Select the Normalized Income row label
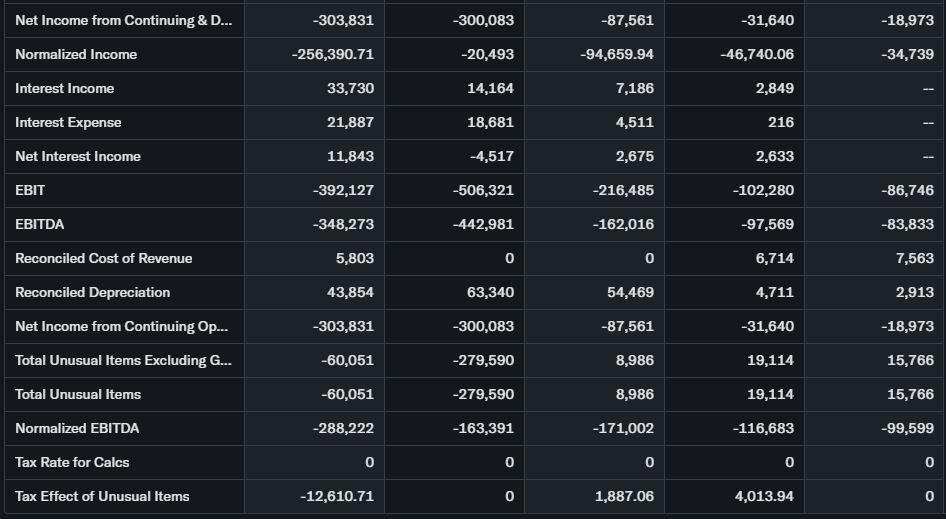 click(x=76, y=54)
